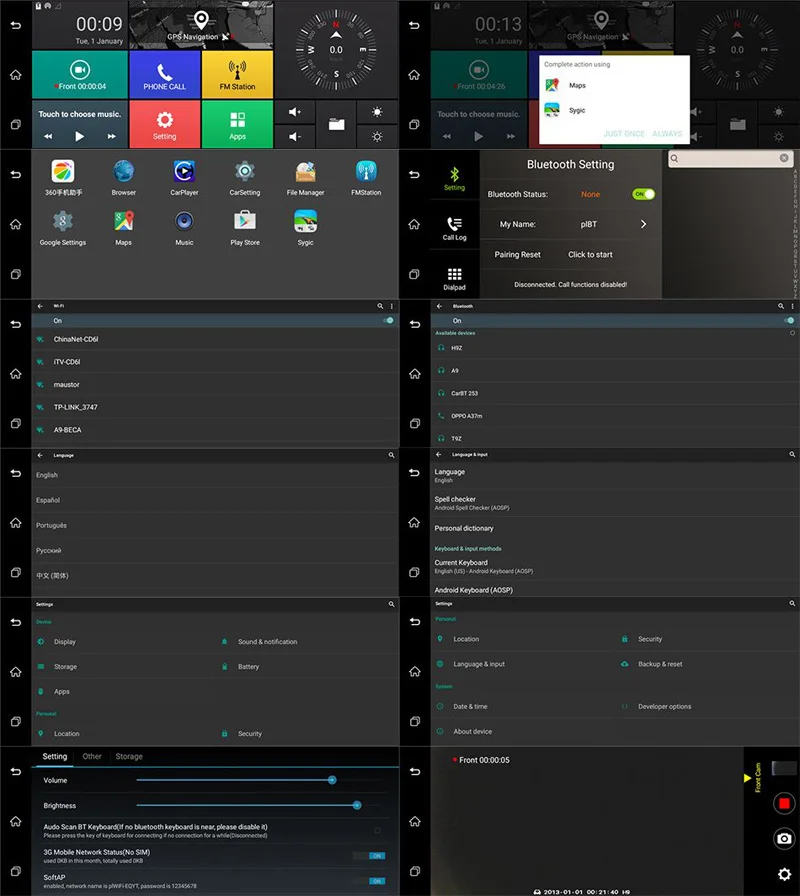Screen dimensions: 800x896
Task: Choose Español in Language list
Action: [215, 500]
